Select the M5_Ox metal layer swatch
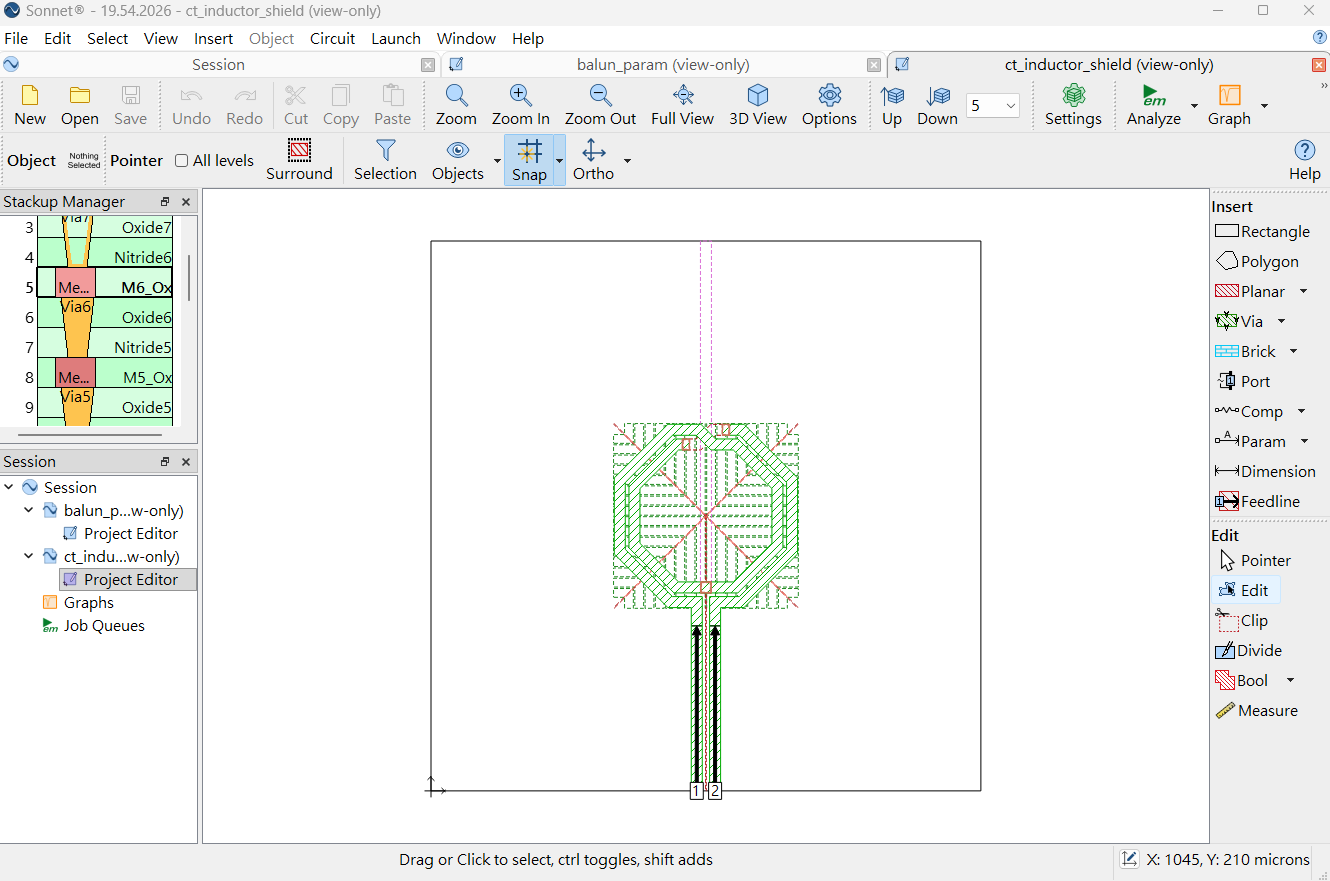This screenshot has height=881, width=1330. point(75,377)
